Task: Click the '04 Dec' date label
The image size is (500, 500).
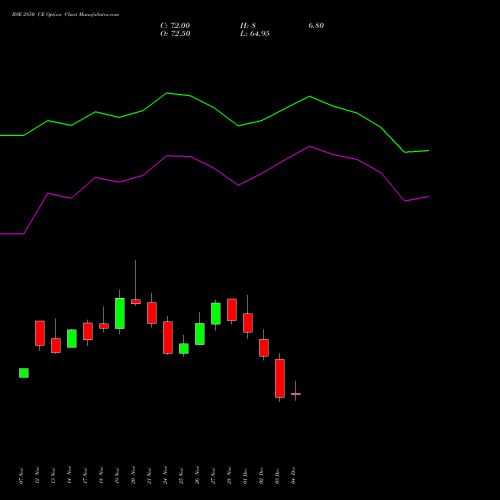Action: 294,476
